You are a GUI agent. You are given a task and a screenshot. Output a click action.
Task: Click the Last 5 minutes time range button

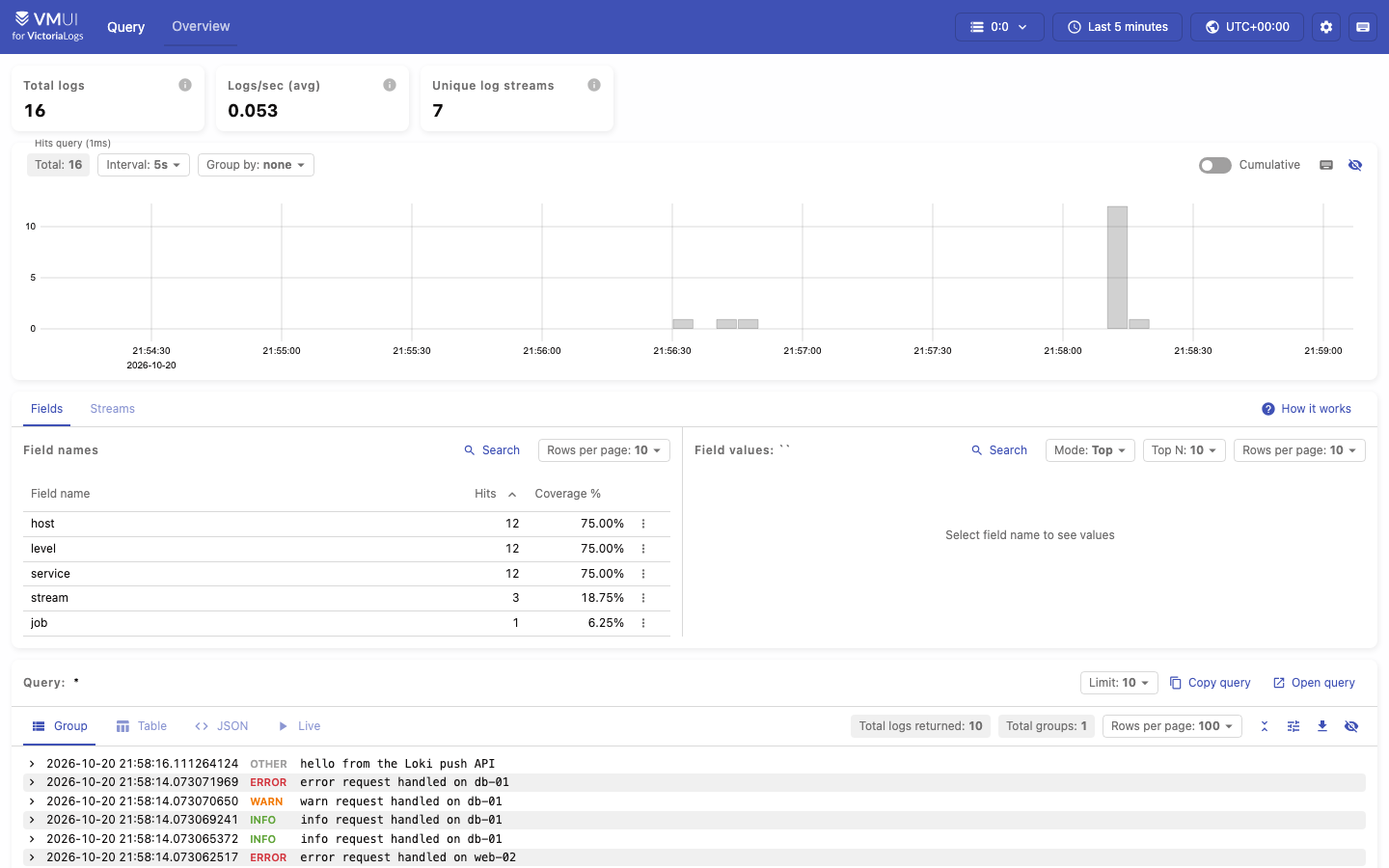1117,27
